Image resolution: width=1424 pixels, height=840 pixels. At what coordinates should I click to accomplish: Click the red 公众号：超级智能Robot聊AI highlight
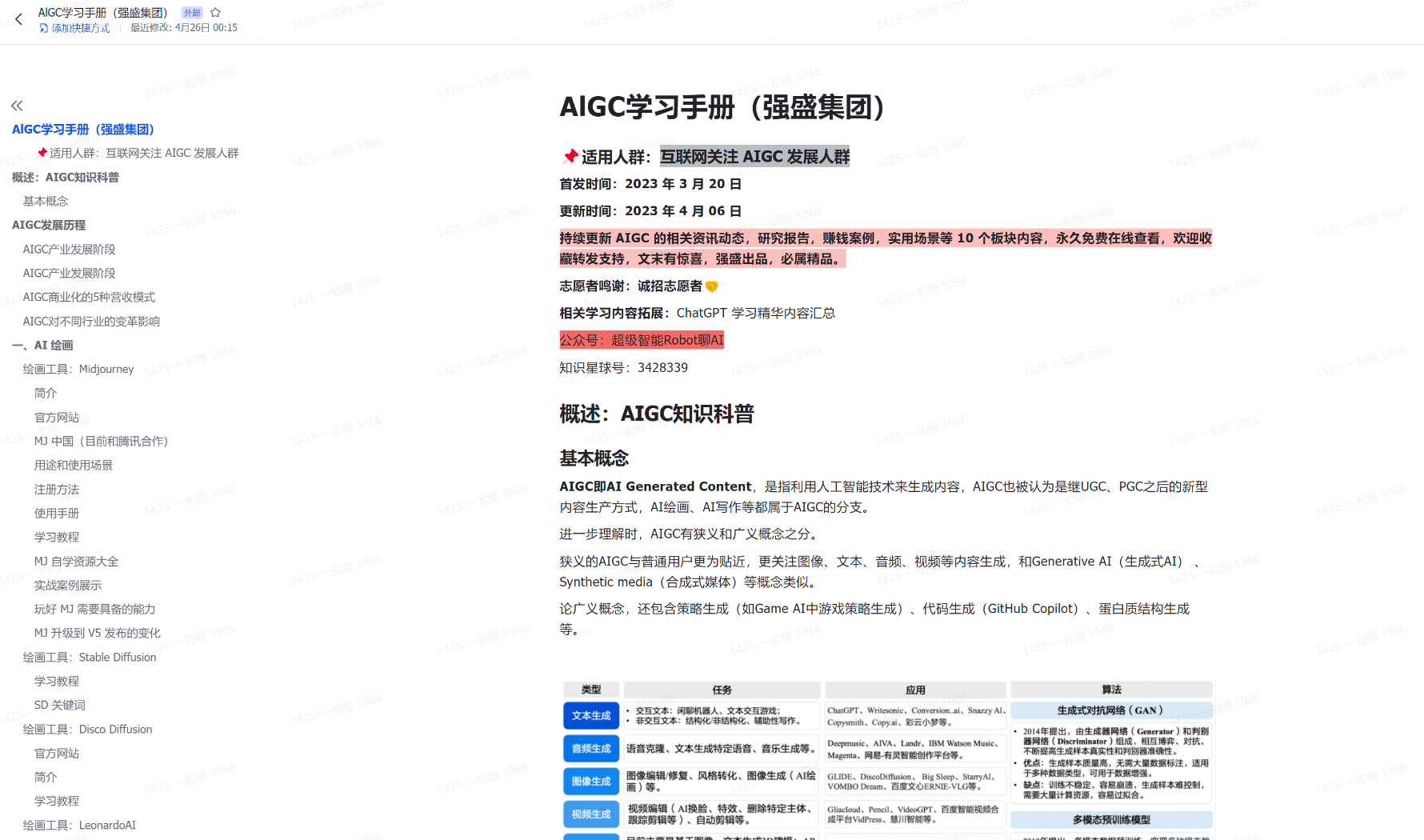coord(642,340)
